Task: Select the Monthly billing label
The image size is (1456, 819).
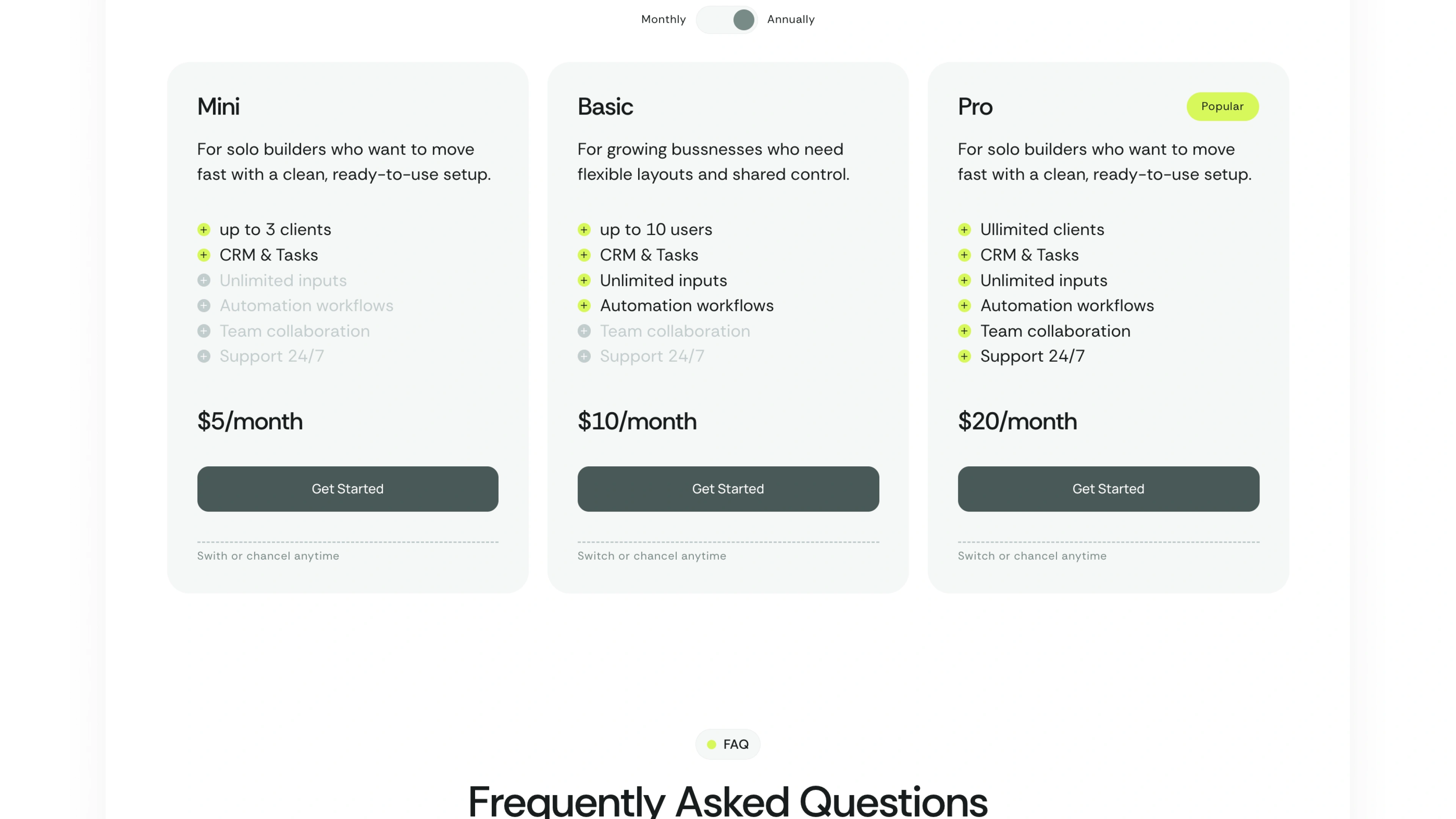Action: (x=663, y=19)
